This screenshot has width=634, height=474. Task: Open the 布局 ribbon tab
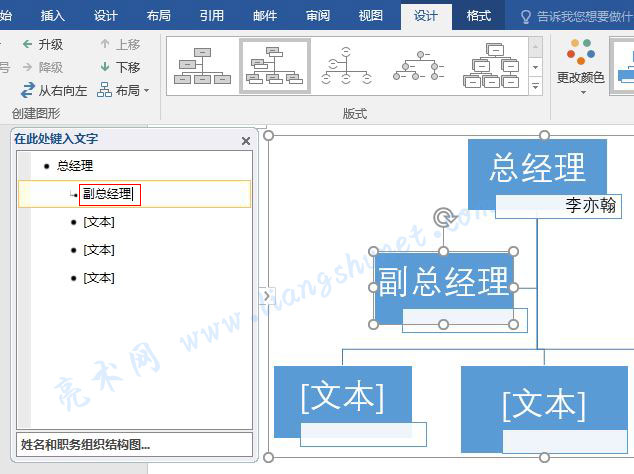pos(158,16)
